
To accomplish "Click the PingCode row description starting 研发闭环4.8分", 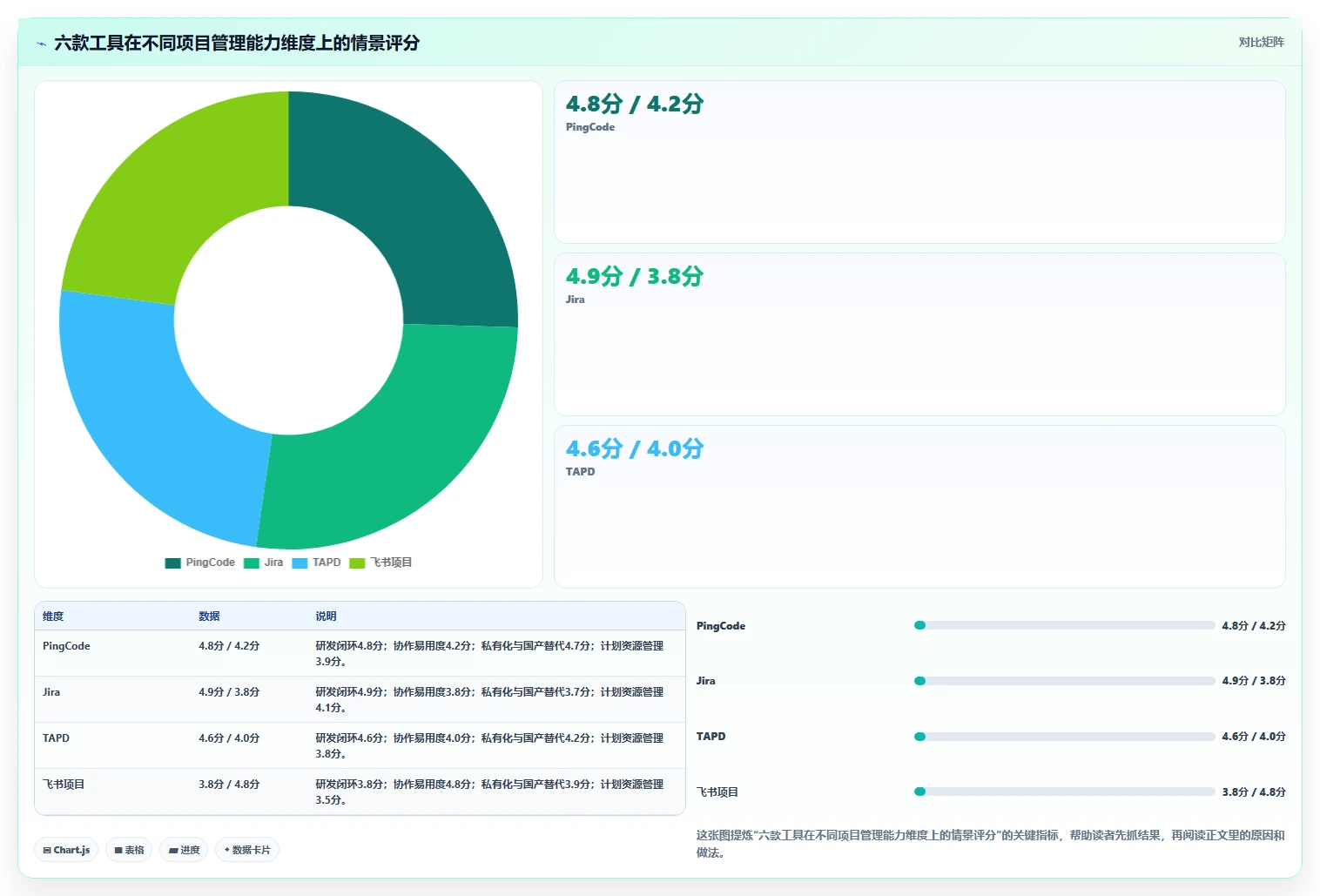I will click(x=489, y=654).
